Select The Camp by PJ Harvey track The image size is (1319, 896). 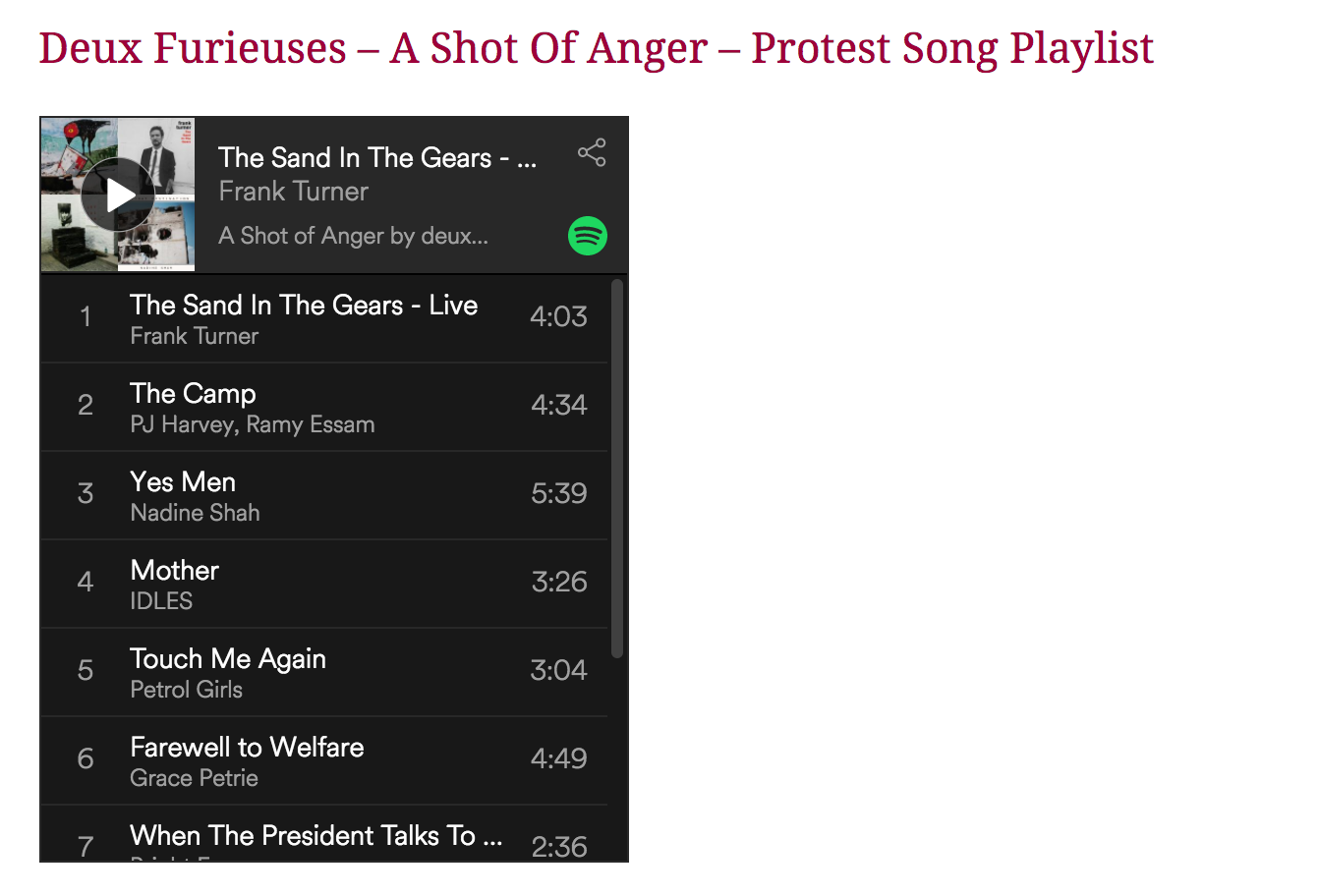[194, 394]
